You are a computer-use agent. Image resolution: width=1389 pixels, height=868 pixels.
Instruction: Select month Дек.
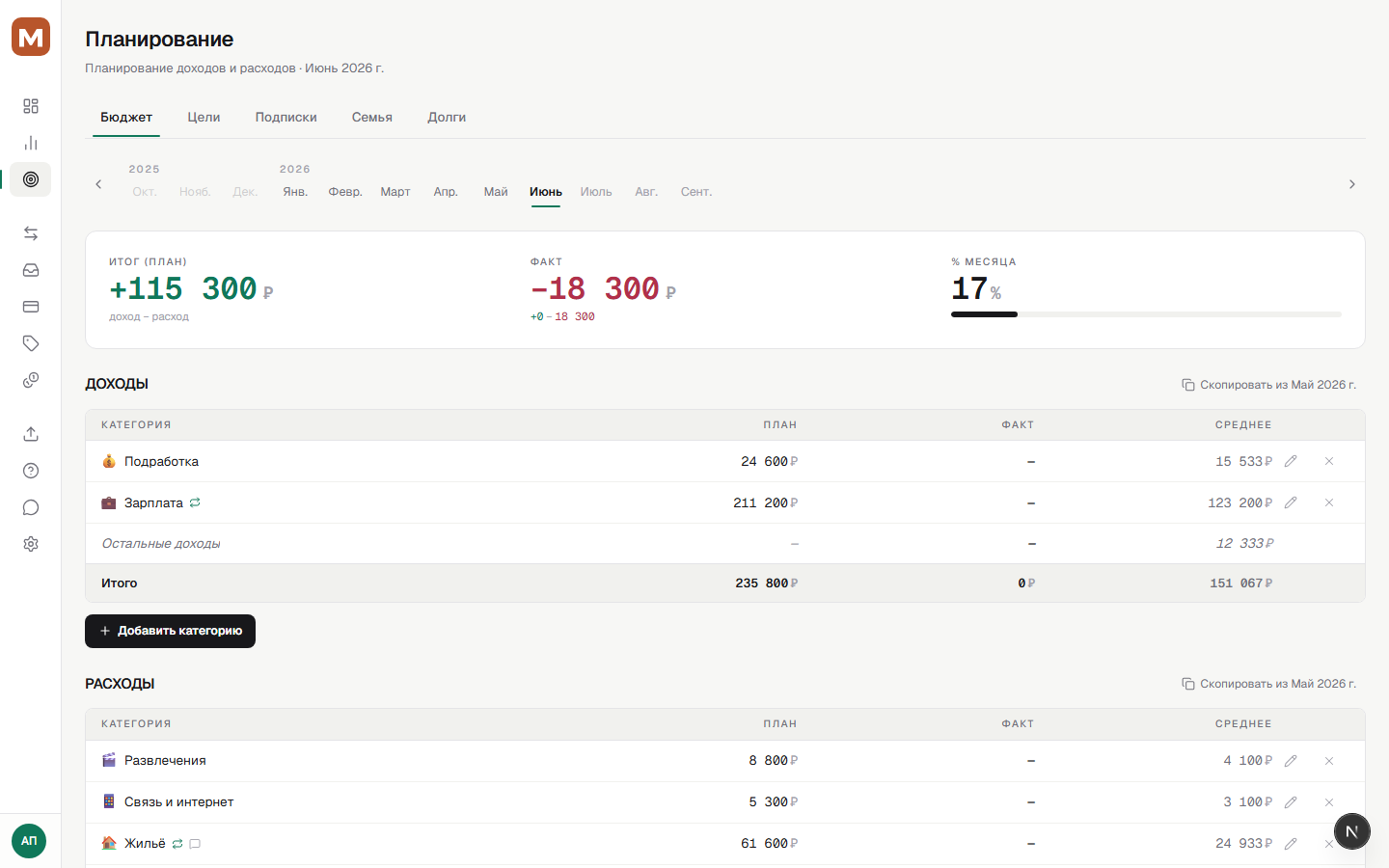click(245, 192)
